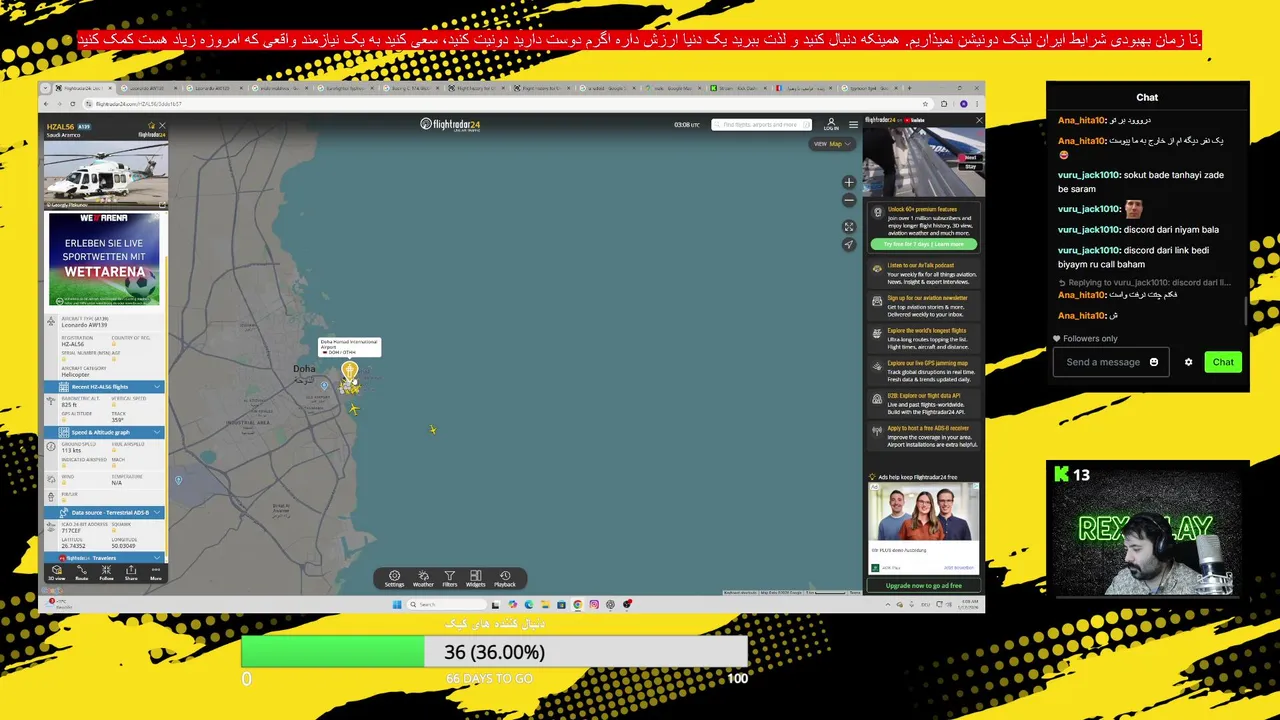The height and width of the screenshot is (720, 1280).
Task: Center map on my location
Action: 849,244
